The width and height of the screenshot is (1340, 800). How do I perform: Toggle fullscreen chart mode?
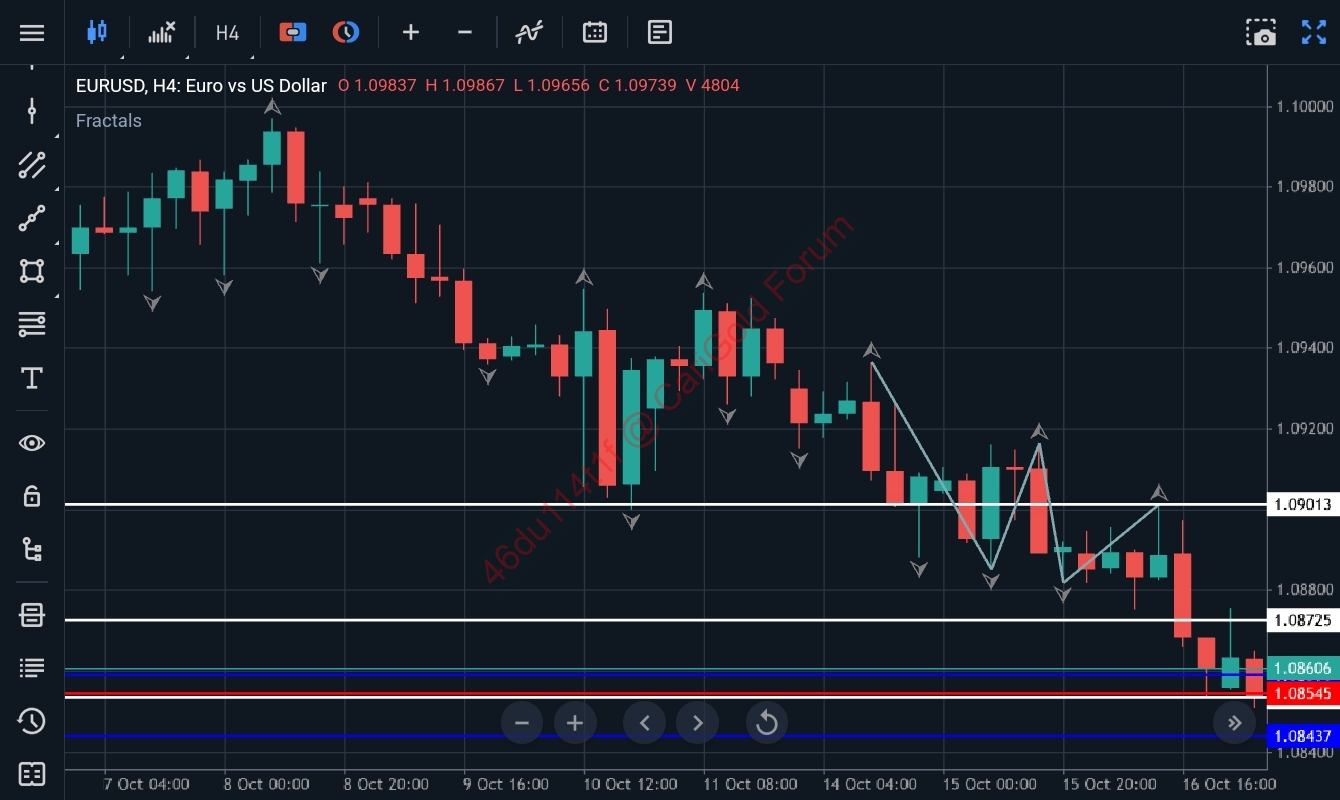[1313, 32]
